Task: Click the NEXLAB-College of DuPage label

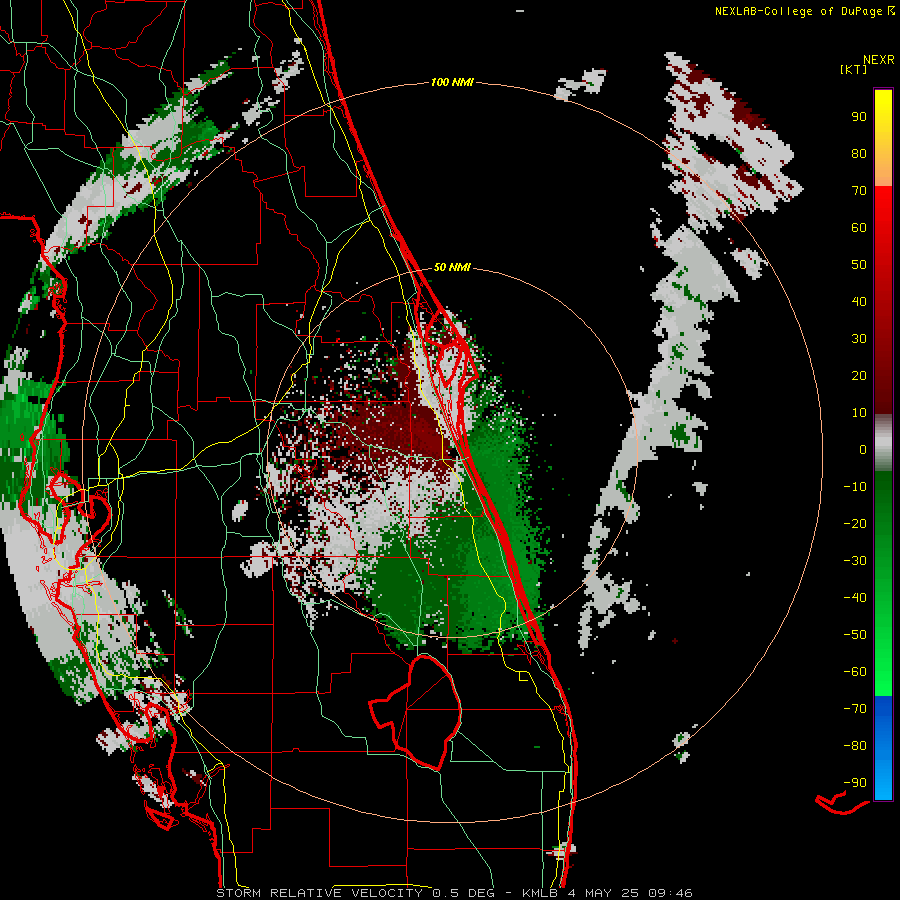Action: click(x=804, y=11)
